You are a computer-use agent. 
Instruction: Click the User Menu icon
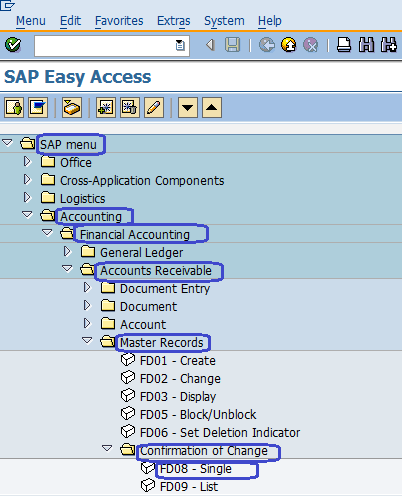pos(14,108)
